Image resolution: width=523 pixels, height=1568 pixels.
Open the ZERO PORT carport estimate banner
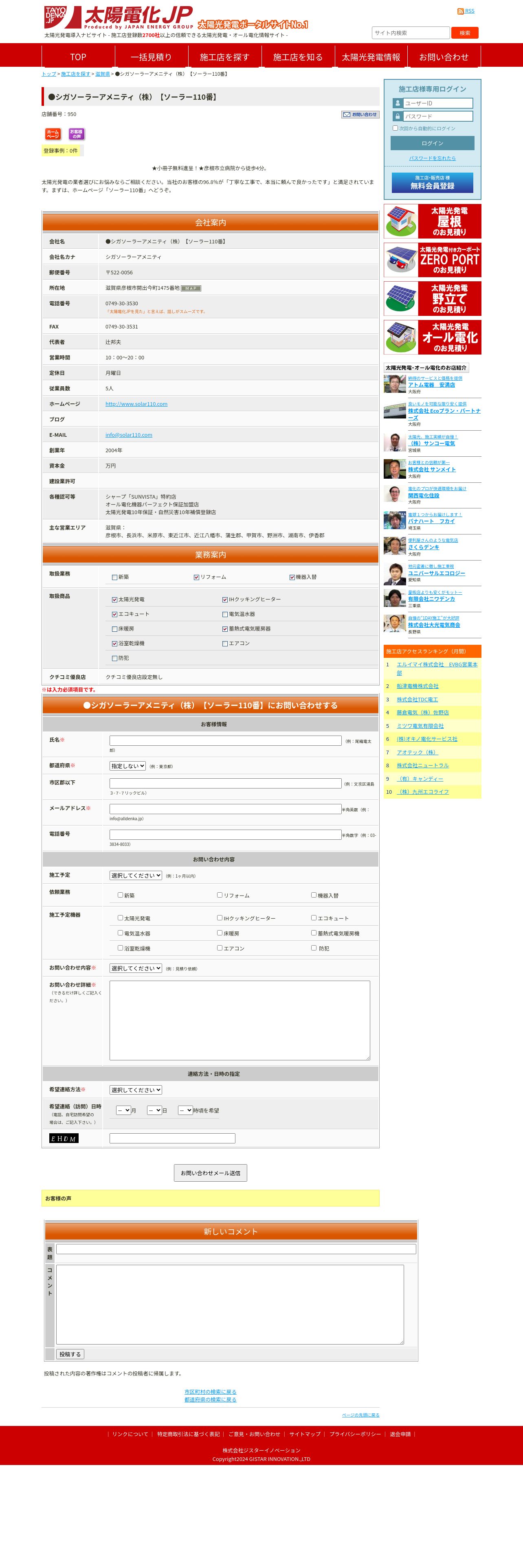(432, 260)
